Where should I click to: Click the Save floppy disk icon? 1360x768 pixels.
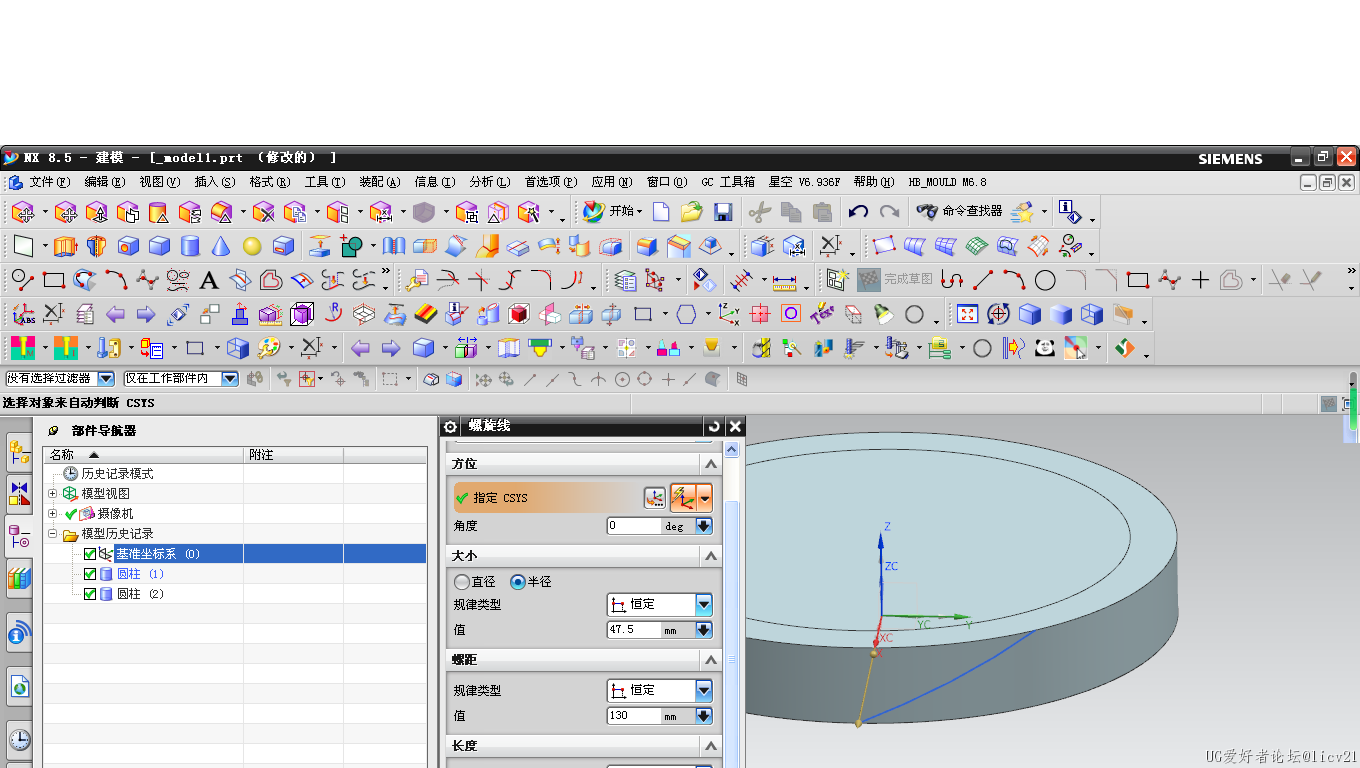pyautogui.click(x=723, y=212)
